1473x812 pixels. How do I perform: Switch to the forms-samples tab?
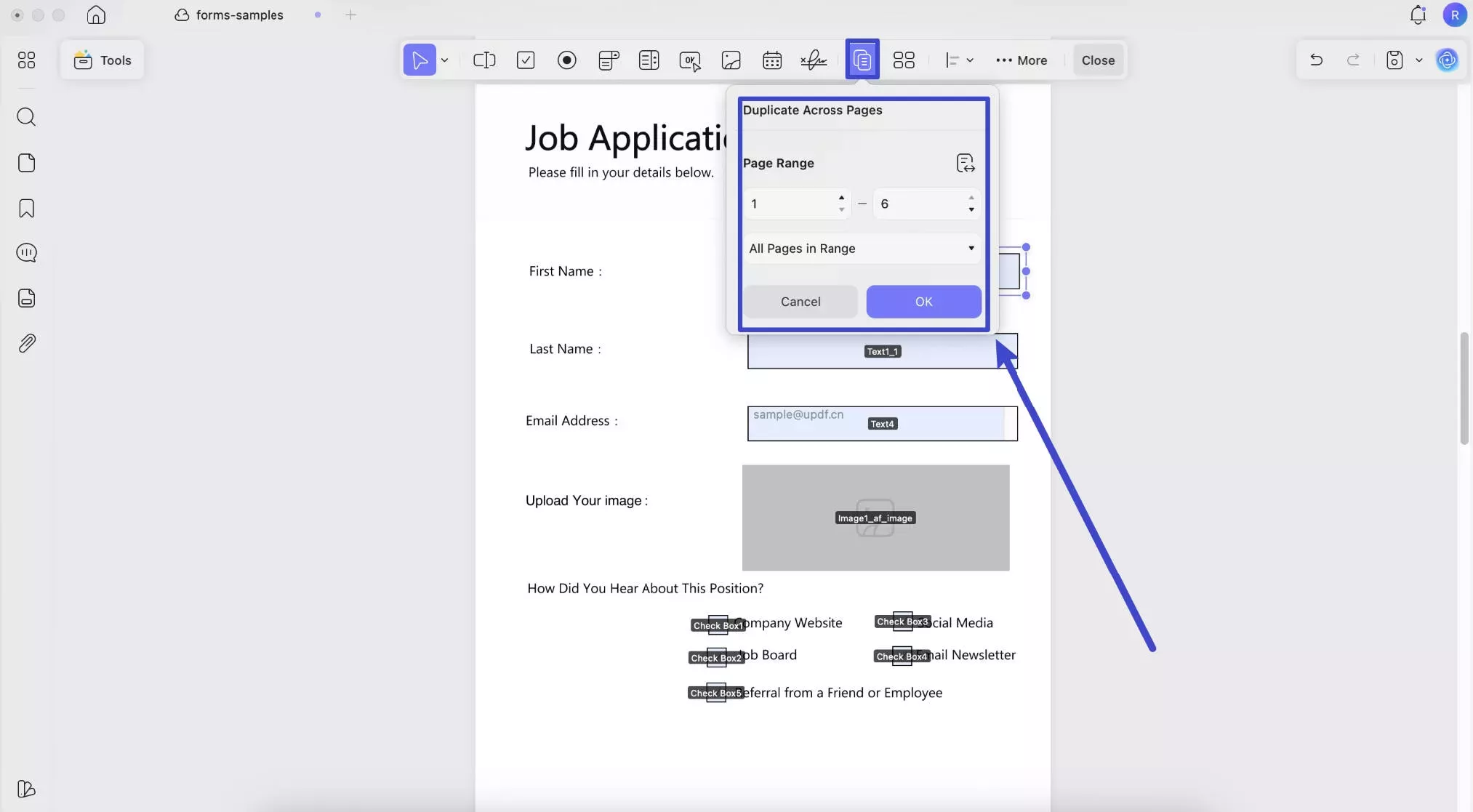tap(230, 15)
